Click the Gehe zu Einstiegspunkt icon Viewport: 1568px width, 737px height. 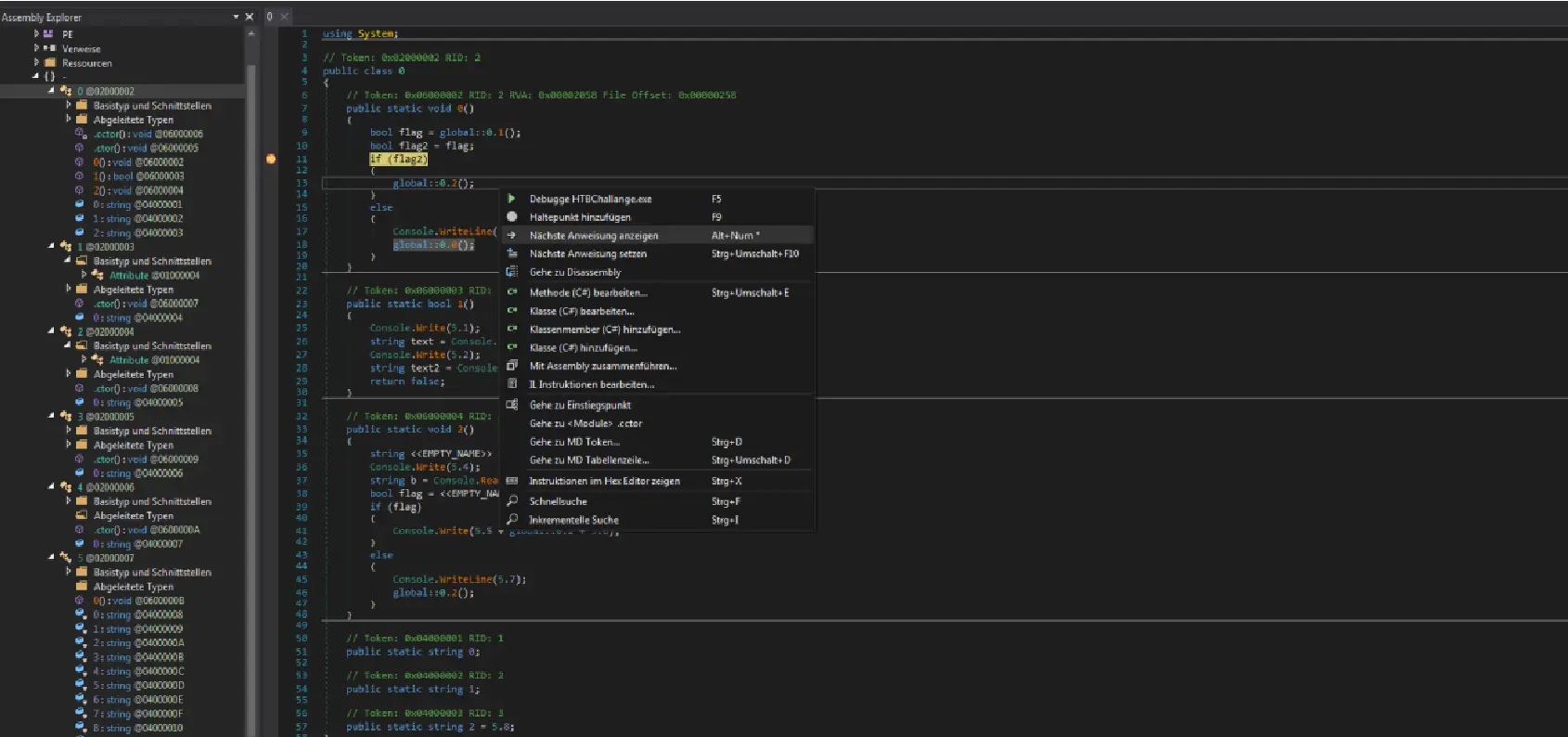click(x=511, y=405)
